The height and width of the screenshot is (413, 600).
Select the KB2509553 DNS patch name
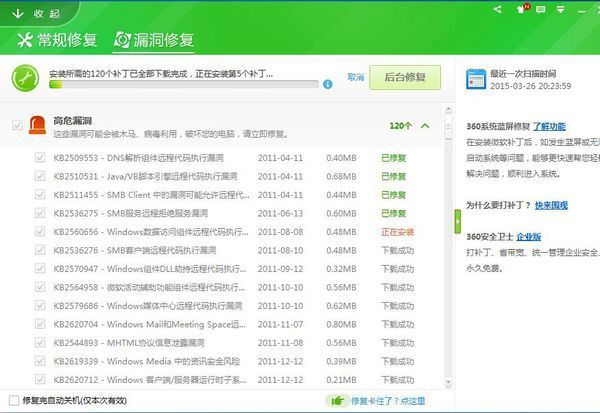coord(139,158)
